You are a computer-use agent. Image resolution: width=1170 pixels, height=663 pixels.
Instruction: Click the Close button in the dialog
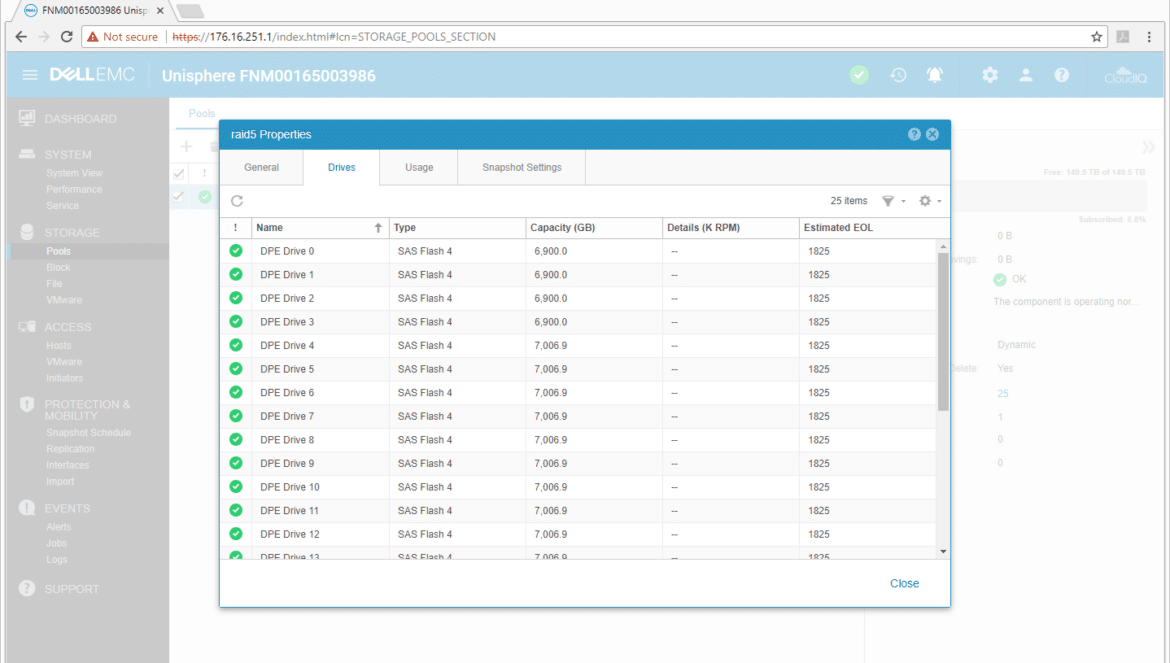click(904, 583)
